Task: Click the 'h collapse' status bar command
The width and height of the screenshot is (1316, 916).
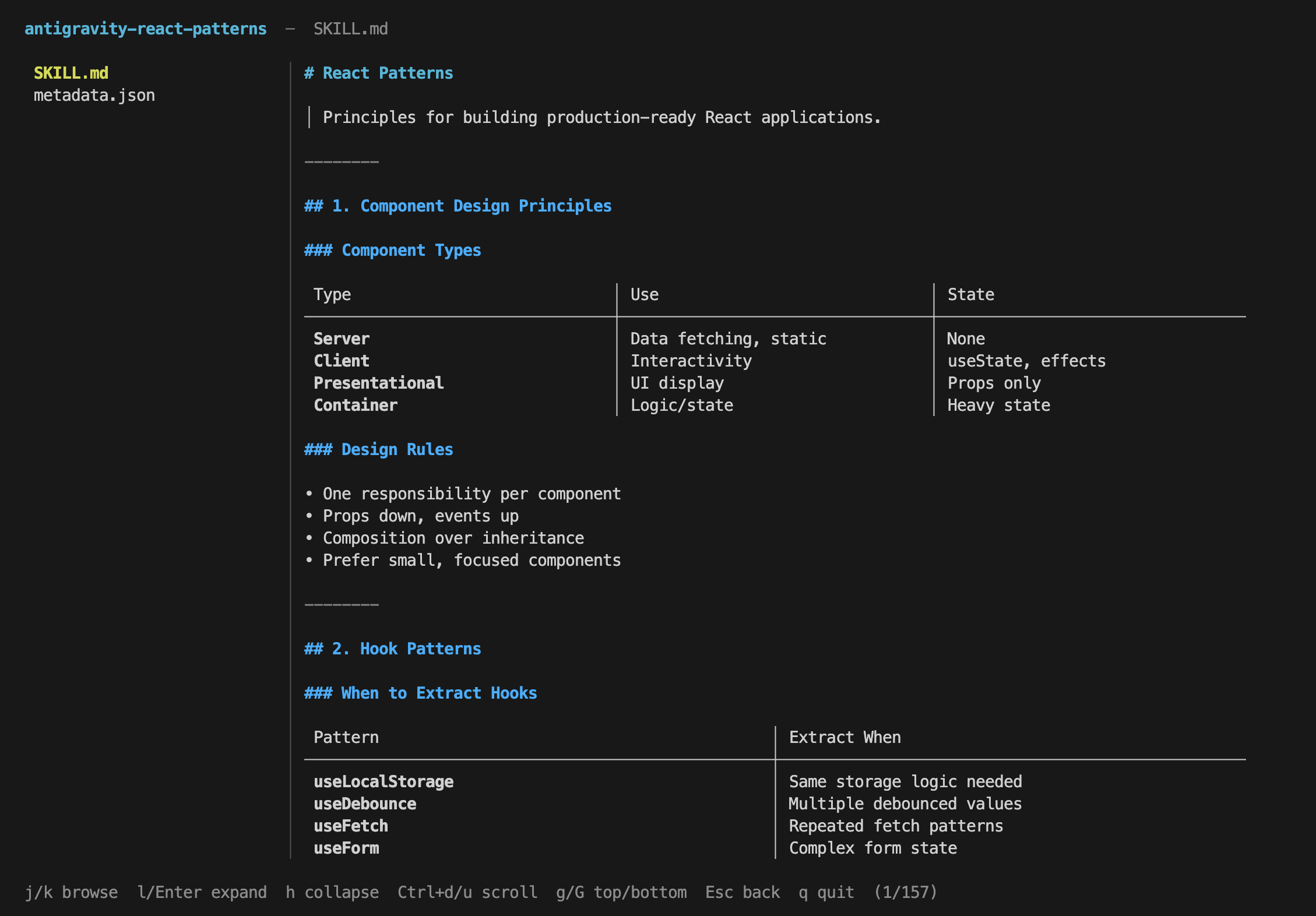Action: coord(331,892)
